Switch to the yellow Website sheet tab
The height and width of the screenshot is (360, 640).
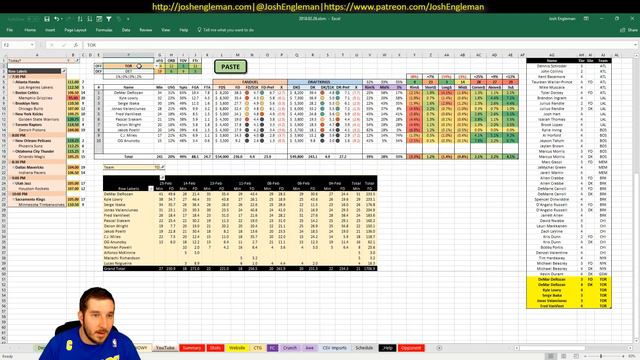(x=237, y=348)
